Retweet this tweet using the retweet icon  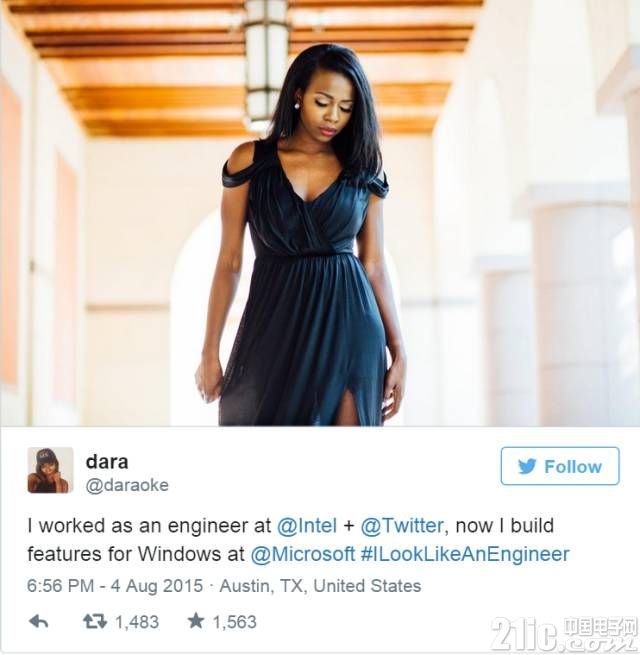[95, 622]
